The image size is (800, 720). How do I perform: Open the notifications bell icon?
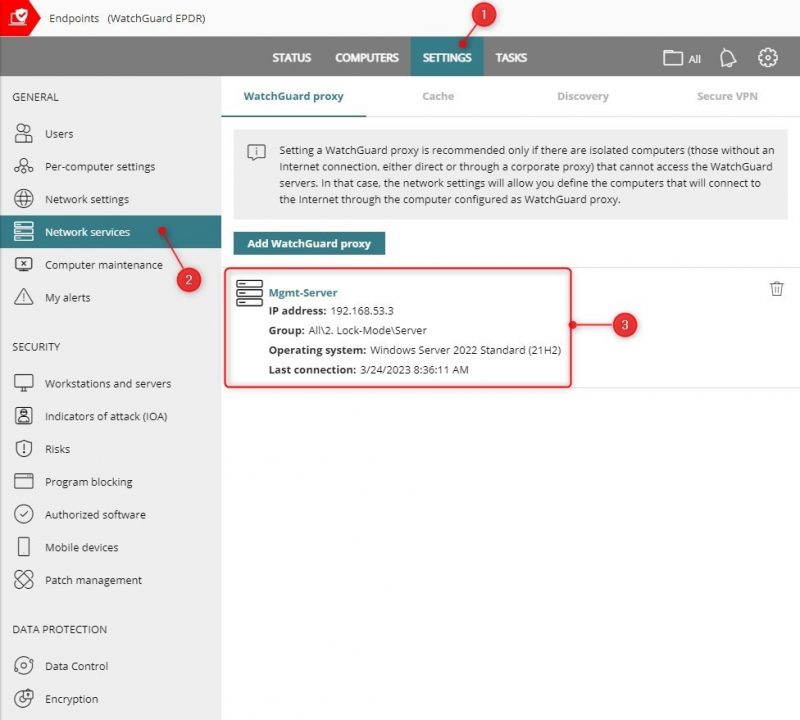tap(727, 58)
